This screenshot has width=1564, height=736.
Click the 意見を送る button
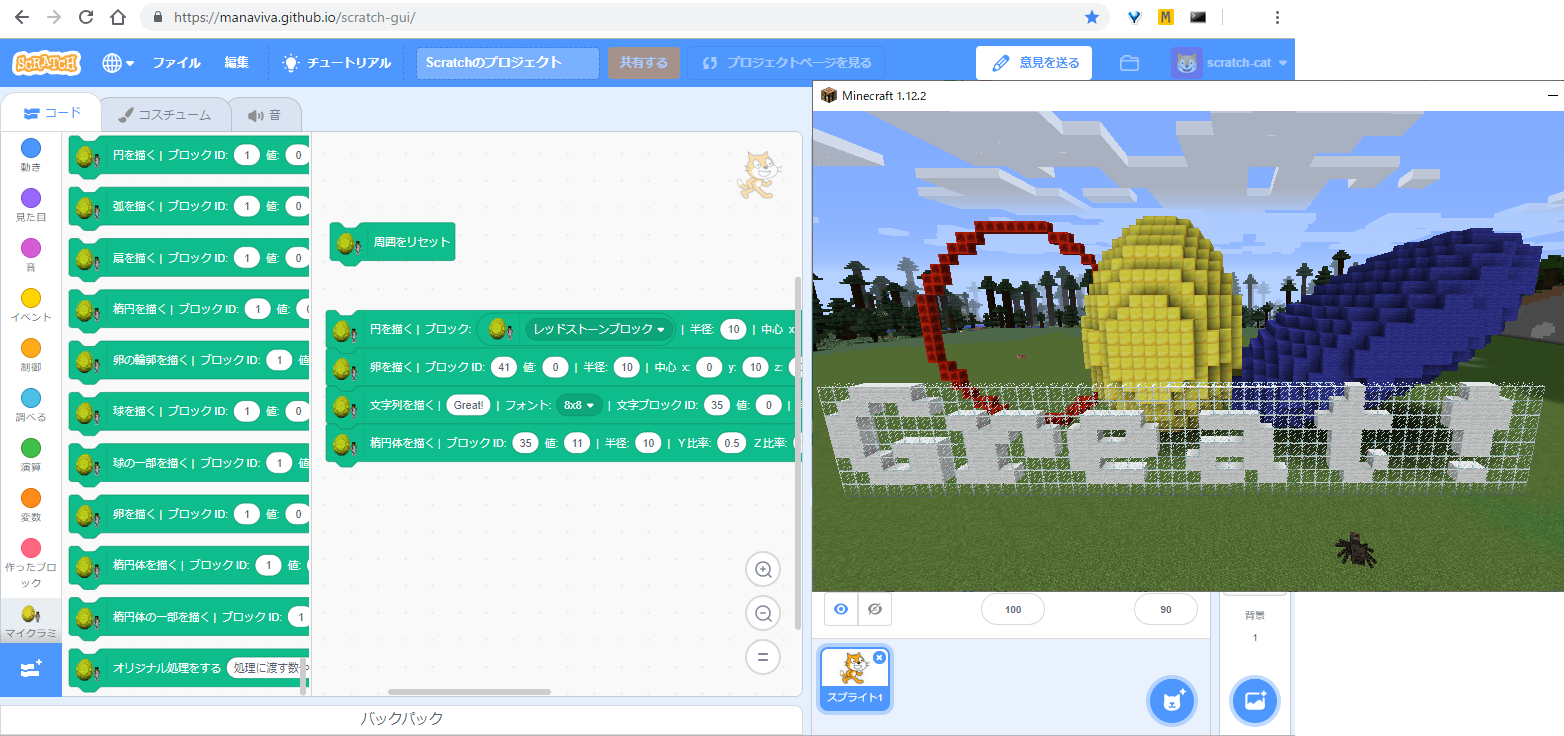pos(1034,62)
